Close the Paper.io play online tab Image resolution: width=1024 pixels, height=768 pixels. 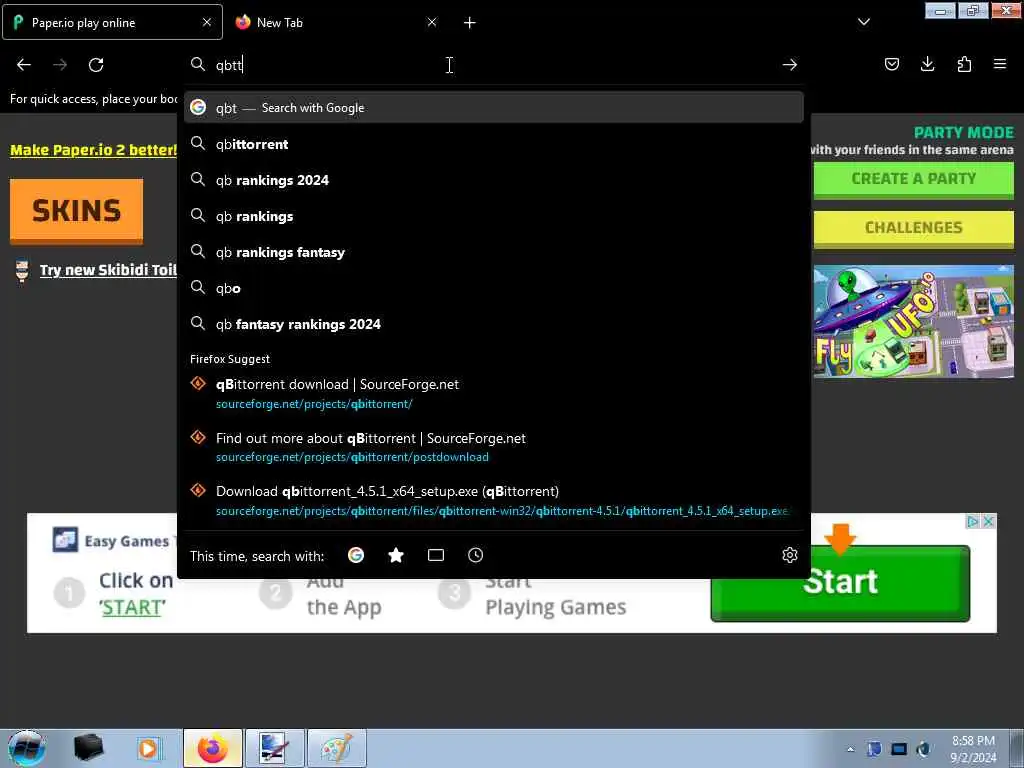(206, 22)
